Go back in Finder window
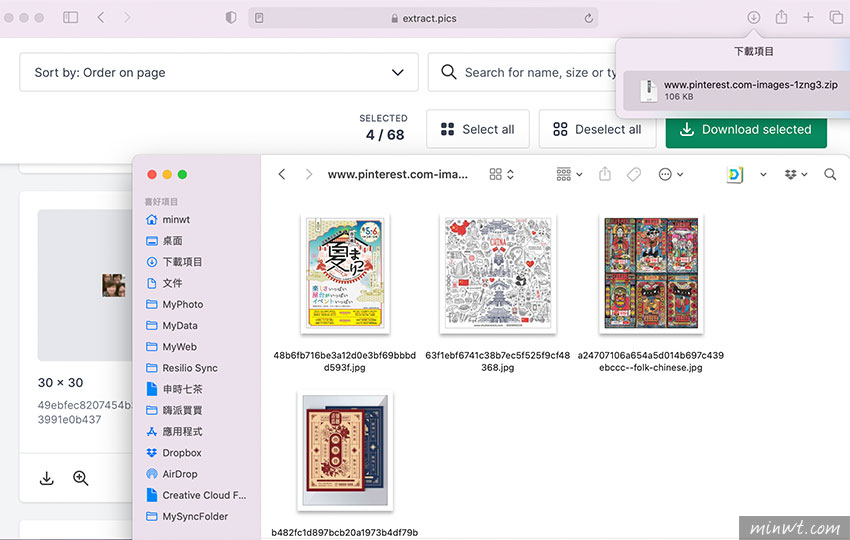The width and height of the screenshot is (850, 540). (x=282, y=174)
